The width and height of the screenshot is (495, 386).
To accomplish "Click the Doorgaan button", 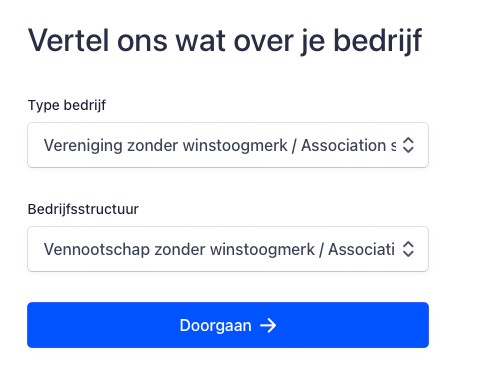I will coord(228,325).
